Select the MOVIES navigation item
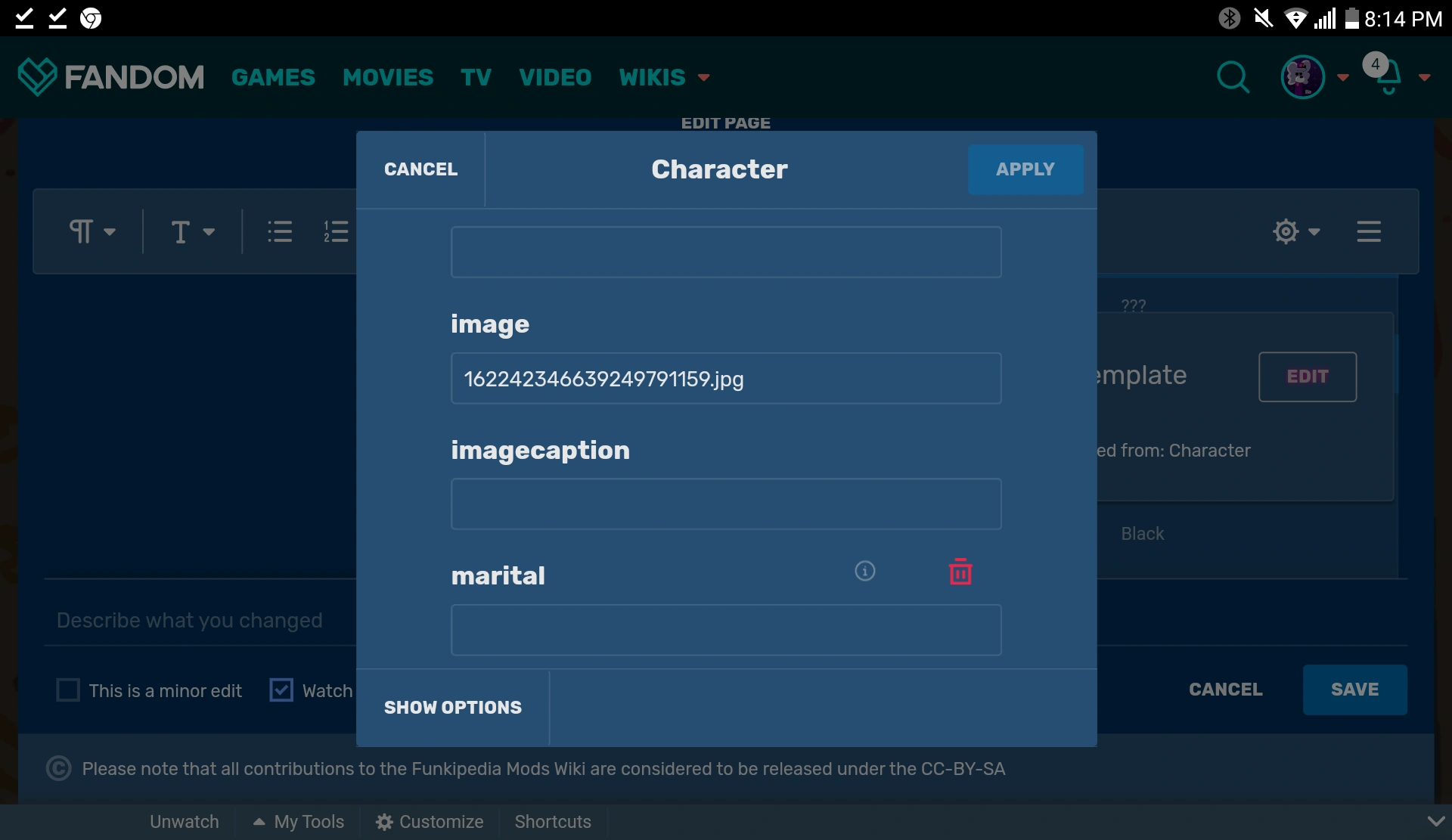 click(x=388, y=76)
